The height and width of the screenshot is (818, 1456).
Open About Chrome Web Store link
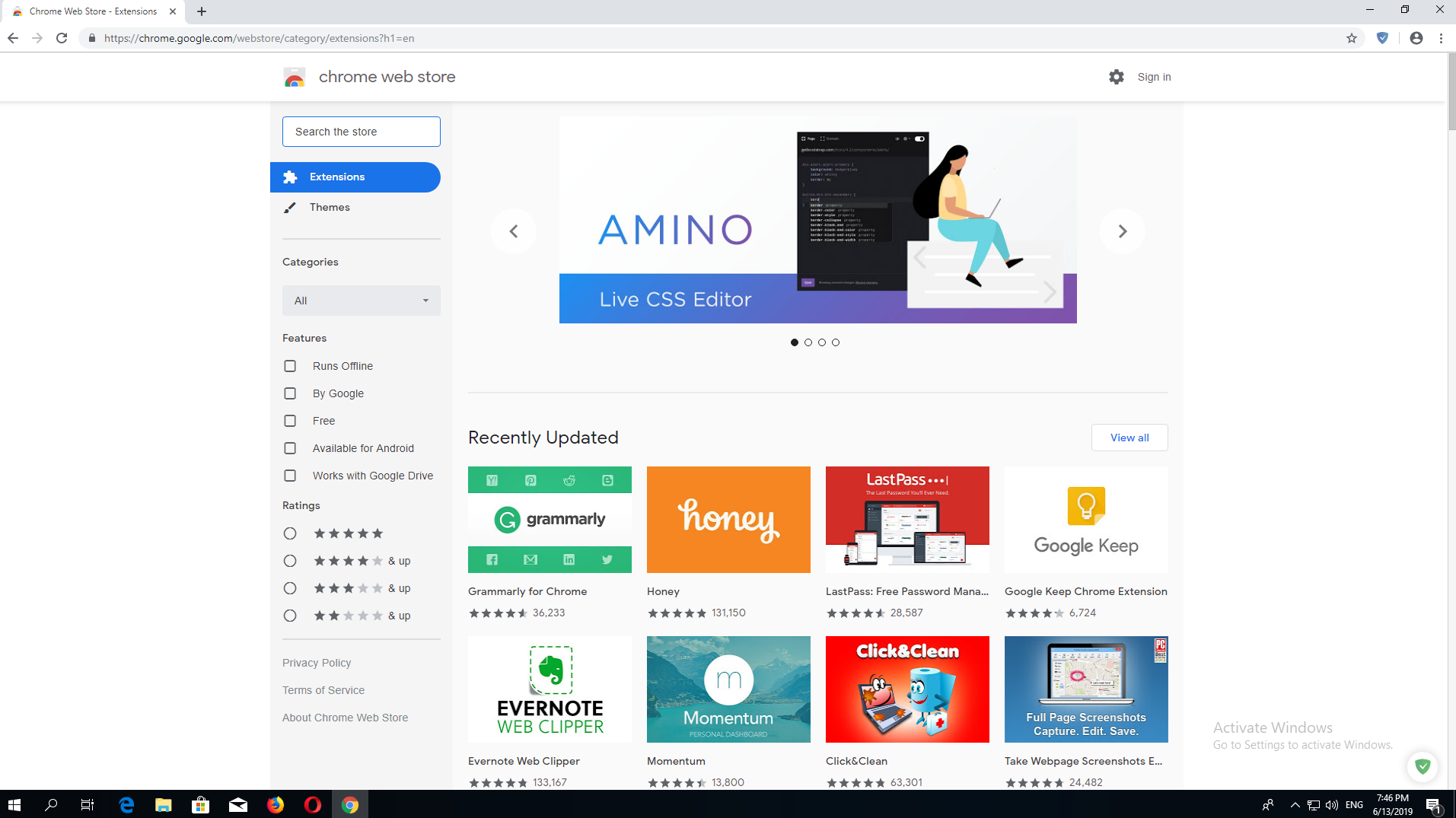pos(345,718)
